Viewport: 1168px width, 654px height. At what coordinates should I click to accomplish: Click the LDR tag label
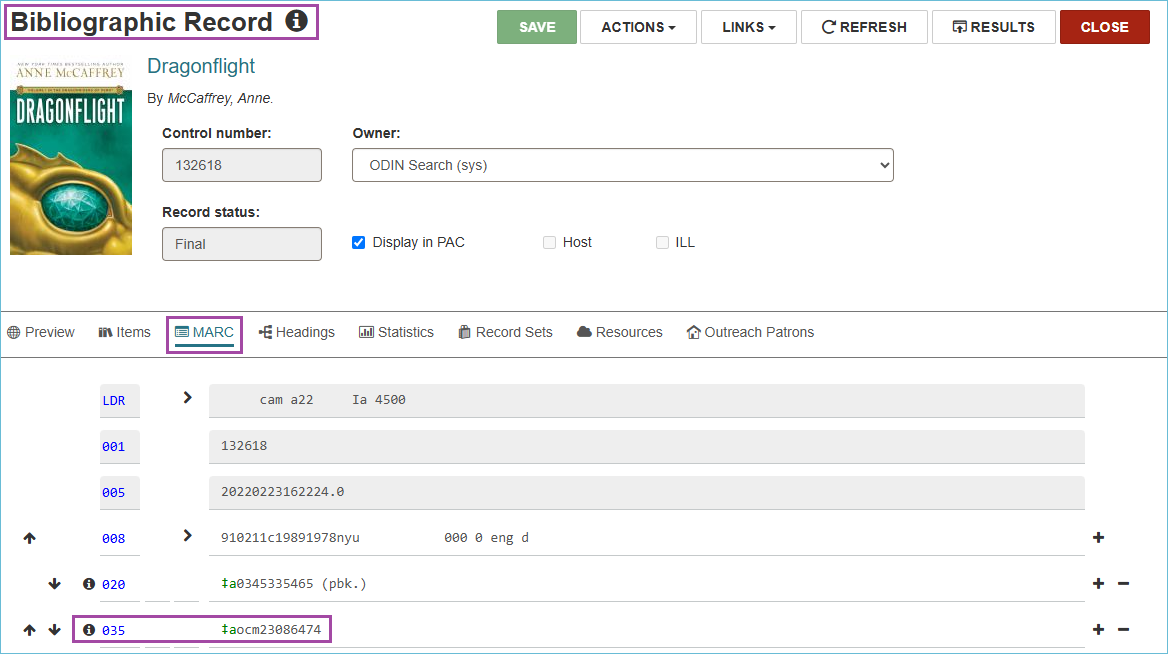(114, 401)
